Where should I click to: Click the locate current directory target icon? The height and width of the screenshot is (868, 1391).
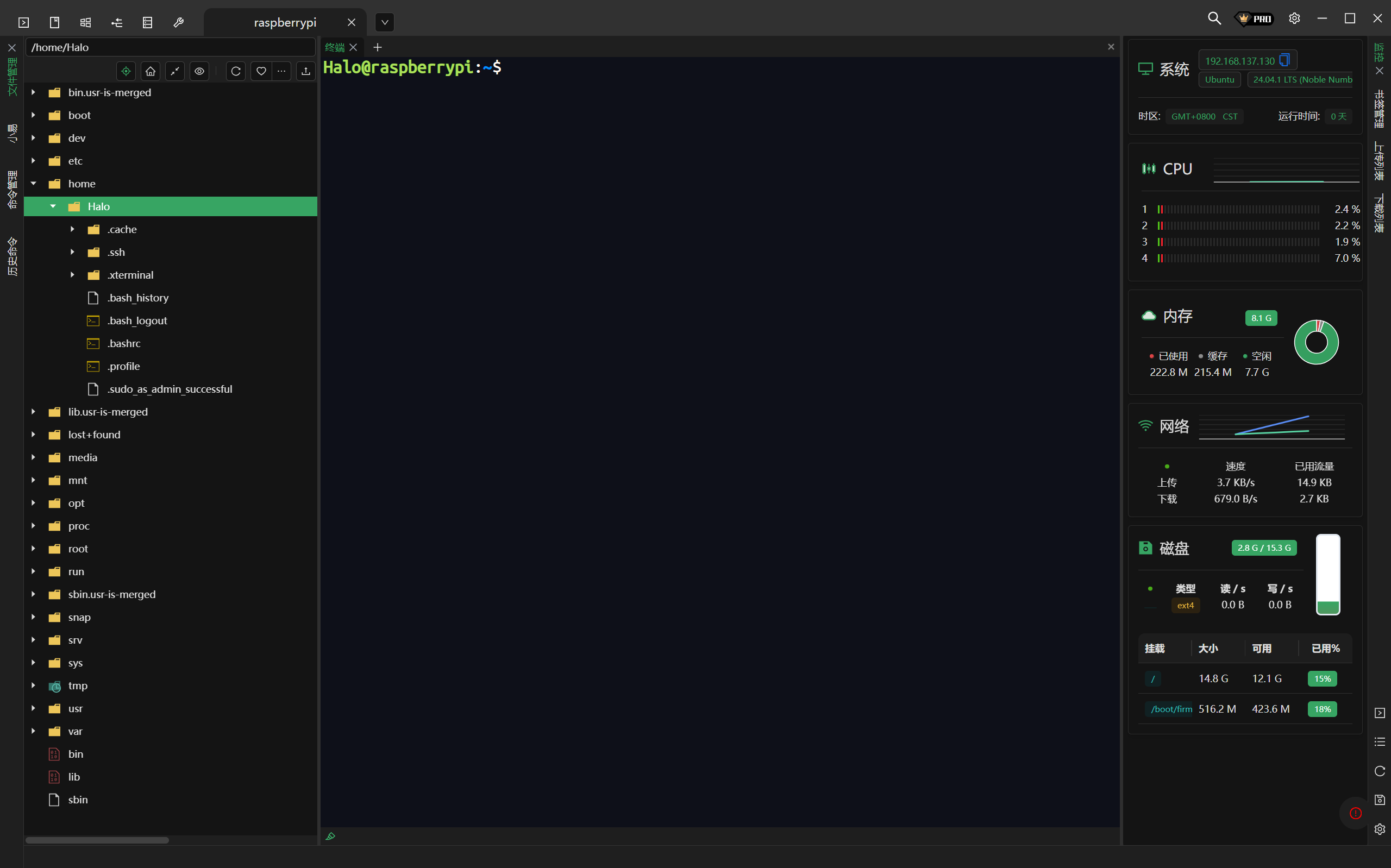tap(126, 71)
